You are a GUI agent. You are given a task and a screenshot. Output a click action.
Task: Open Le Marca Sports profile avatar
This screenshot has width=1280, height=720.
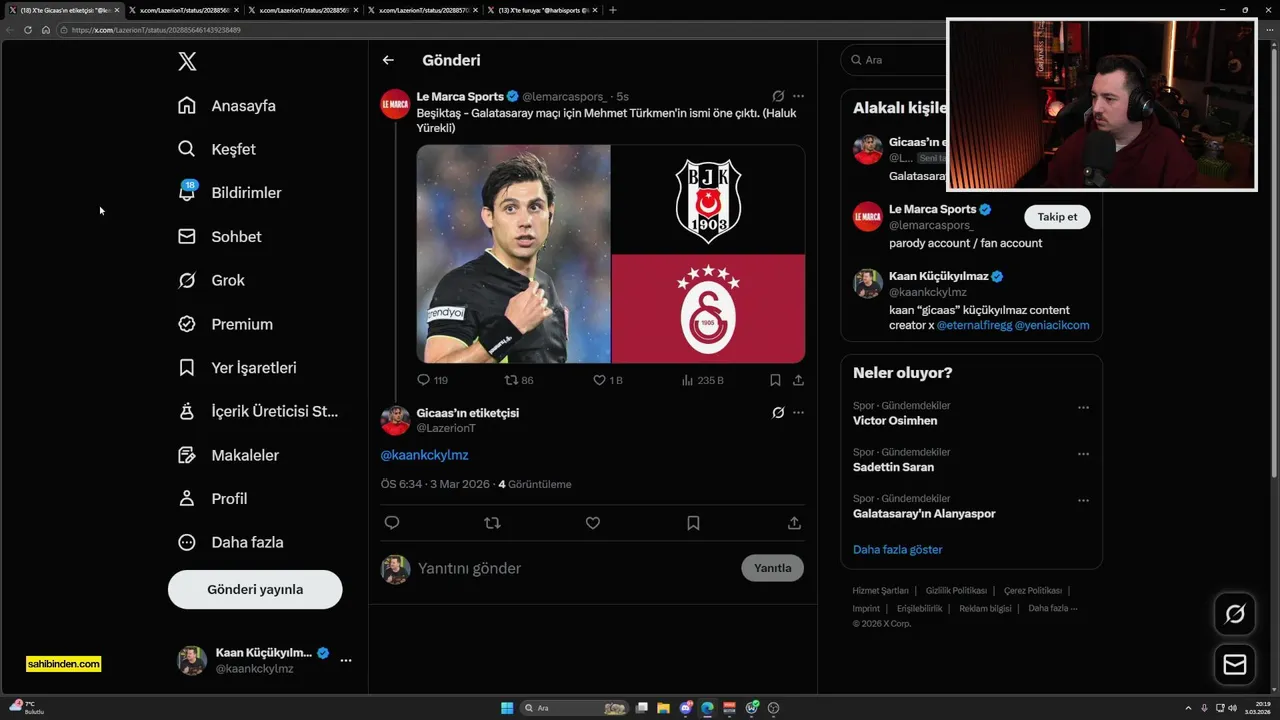(x=395, y=104)
